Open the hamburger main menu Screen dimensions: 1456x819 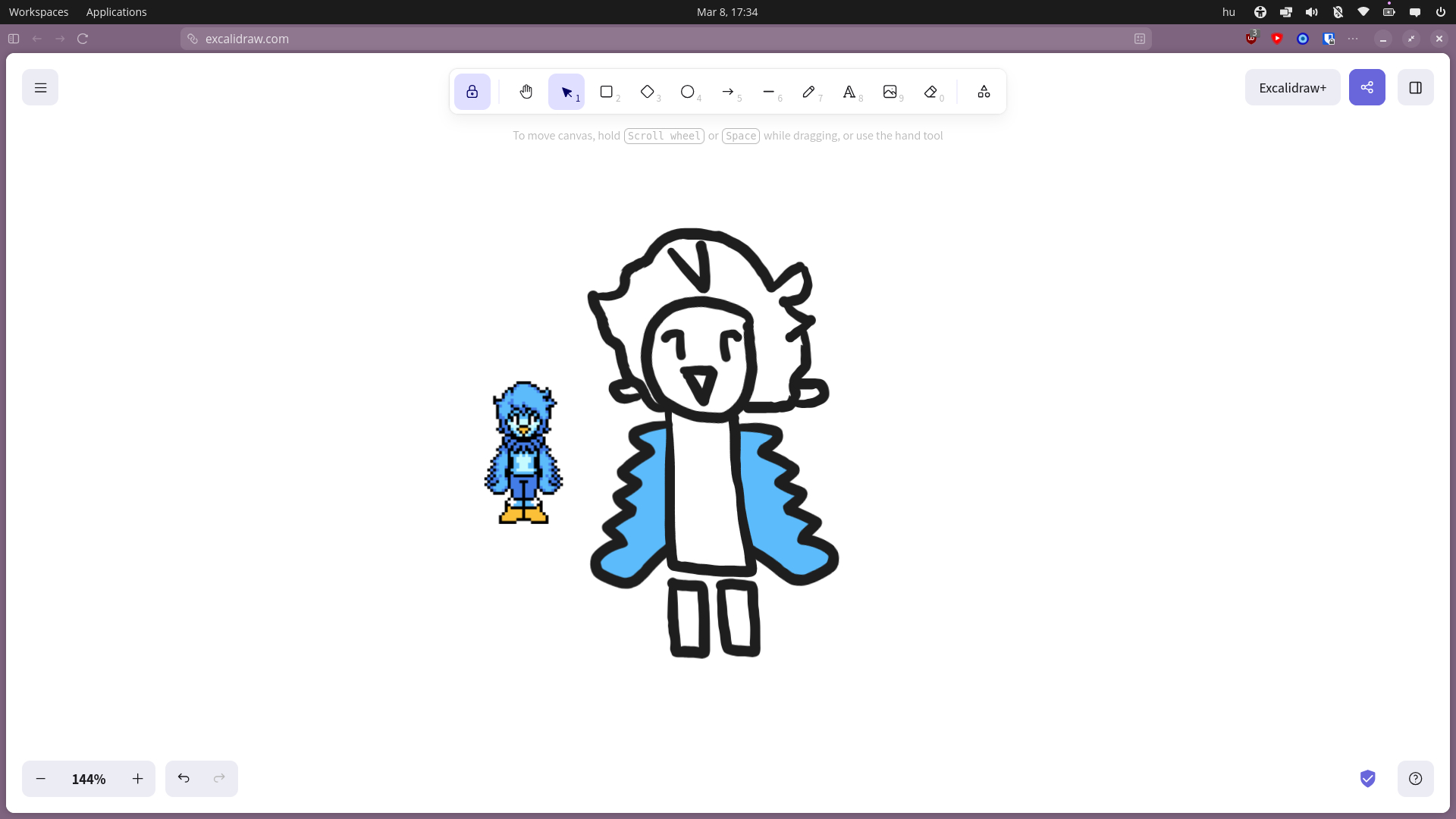(40, 88)
